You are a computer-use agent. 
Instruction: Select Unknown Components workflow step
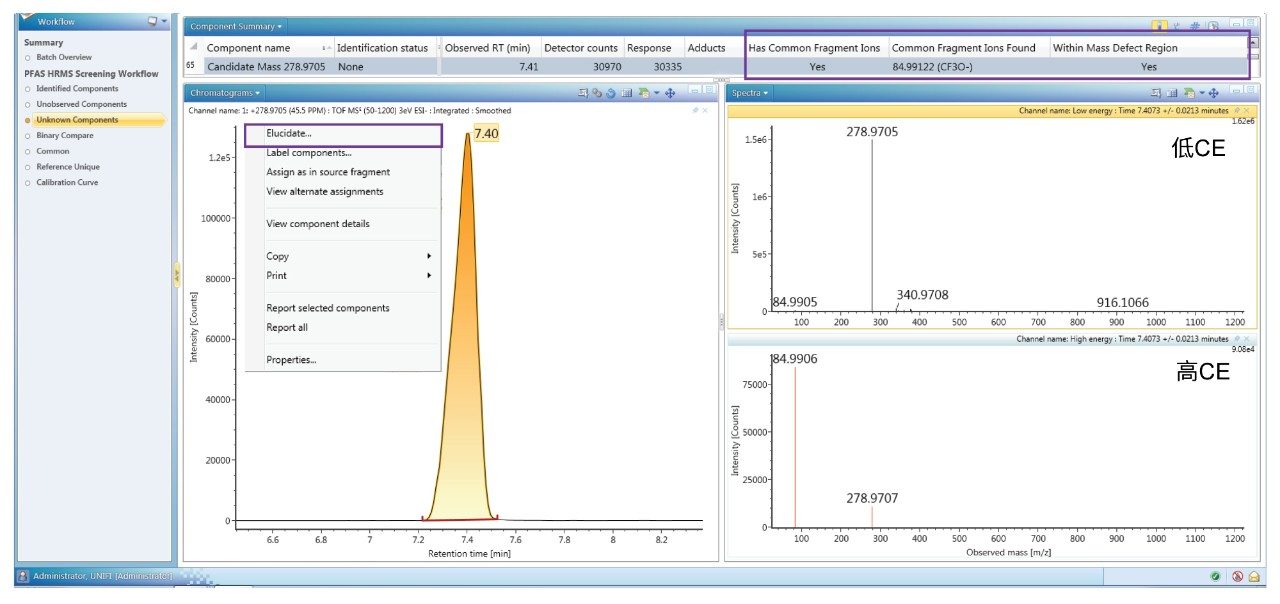(x=77, y=120)
